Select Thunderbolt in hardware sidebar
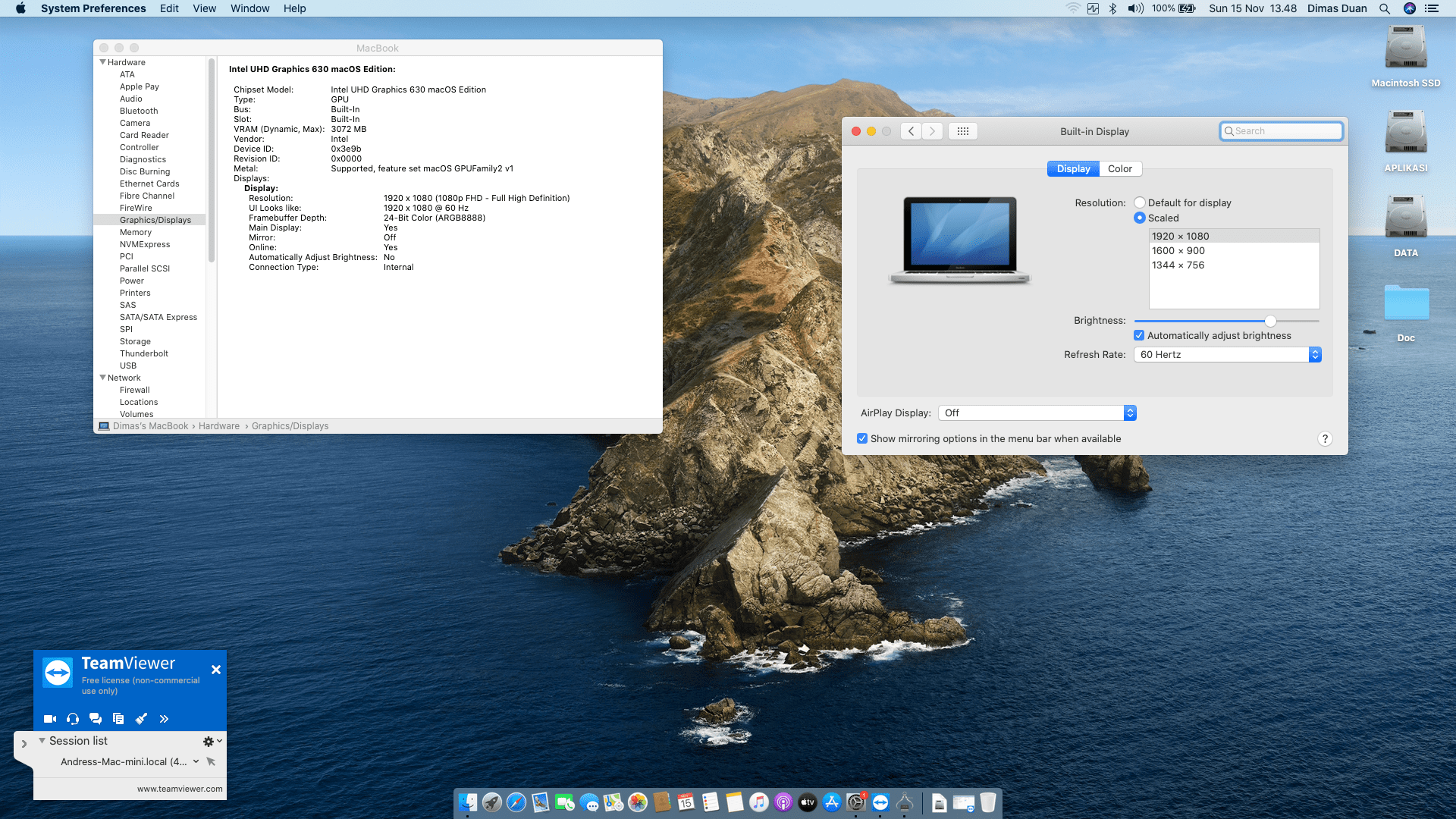This screenshot has height=819, width=1456. [144, 354]
